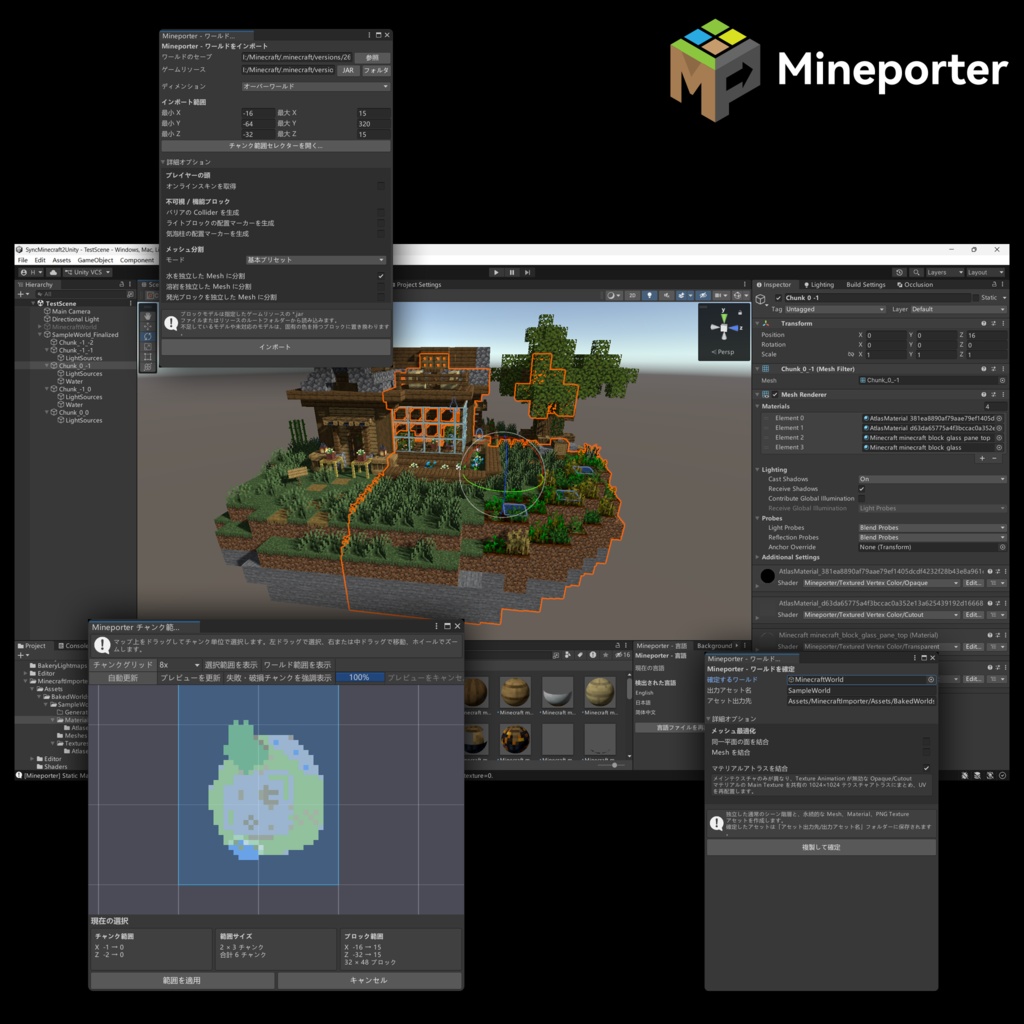Select the Rotate tool in Scene toolbar

tap(148, 336)
